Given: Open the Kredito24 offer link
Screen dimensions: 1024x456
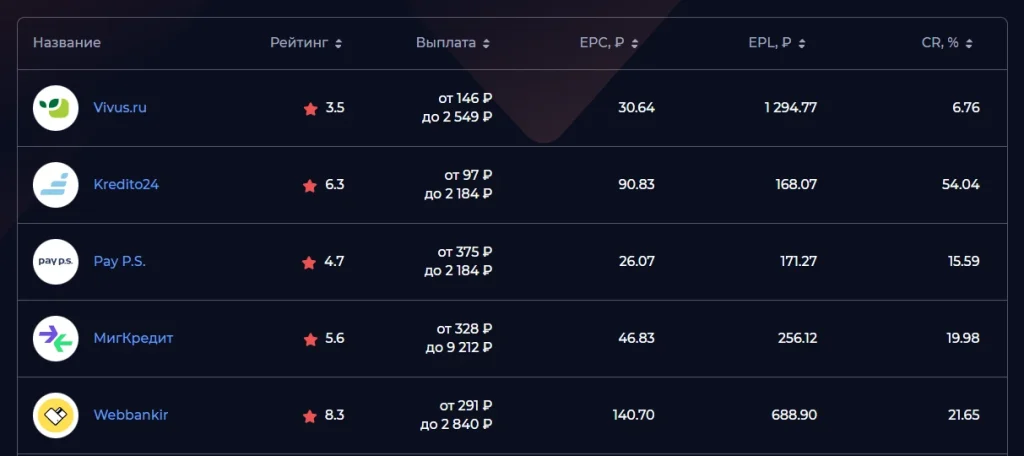Looking at the screenshot, I should [126, 185].
